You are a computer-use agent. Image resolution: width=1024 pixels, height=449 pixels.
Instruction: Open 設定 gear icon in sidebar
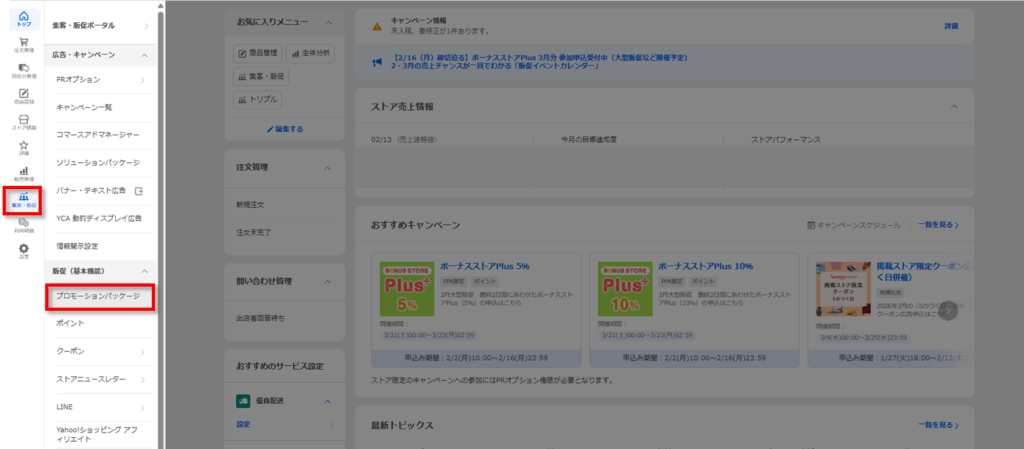point(24,251)
